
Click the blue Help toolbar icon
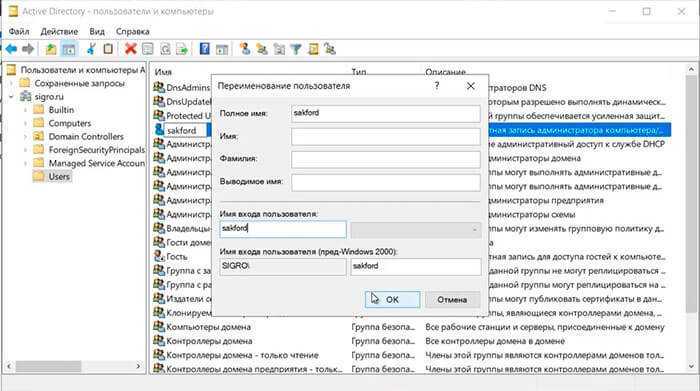click(204, 49)
